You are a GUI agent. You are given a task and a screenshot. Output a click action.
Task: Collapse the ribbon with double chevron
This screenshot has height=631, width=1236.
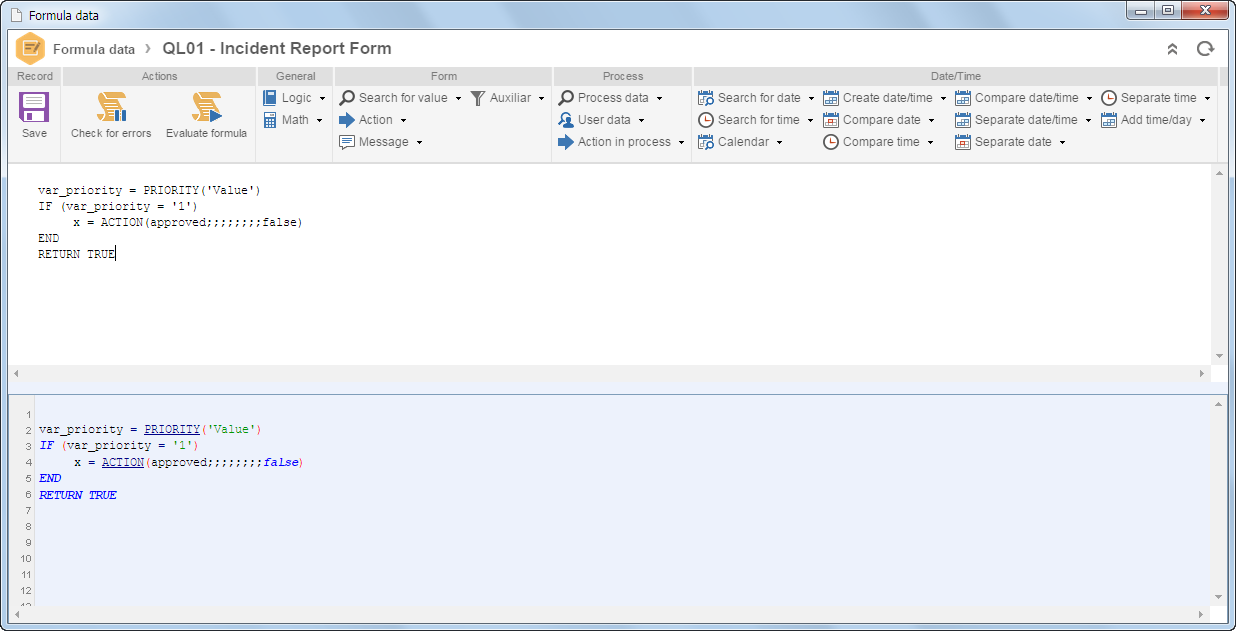coord(1173,49)
